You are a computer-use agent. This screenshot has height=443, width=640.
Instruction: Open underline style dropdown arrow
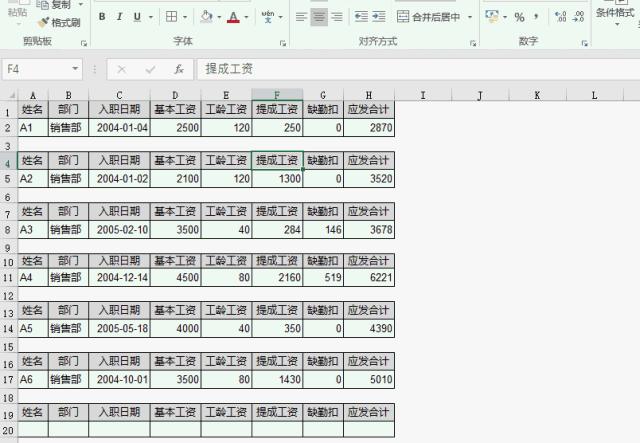(x=151, y=17)
